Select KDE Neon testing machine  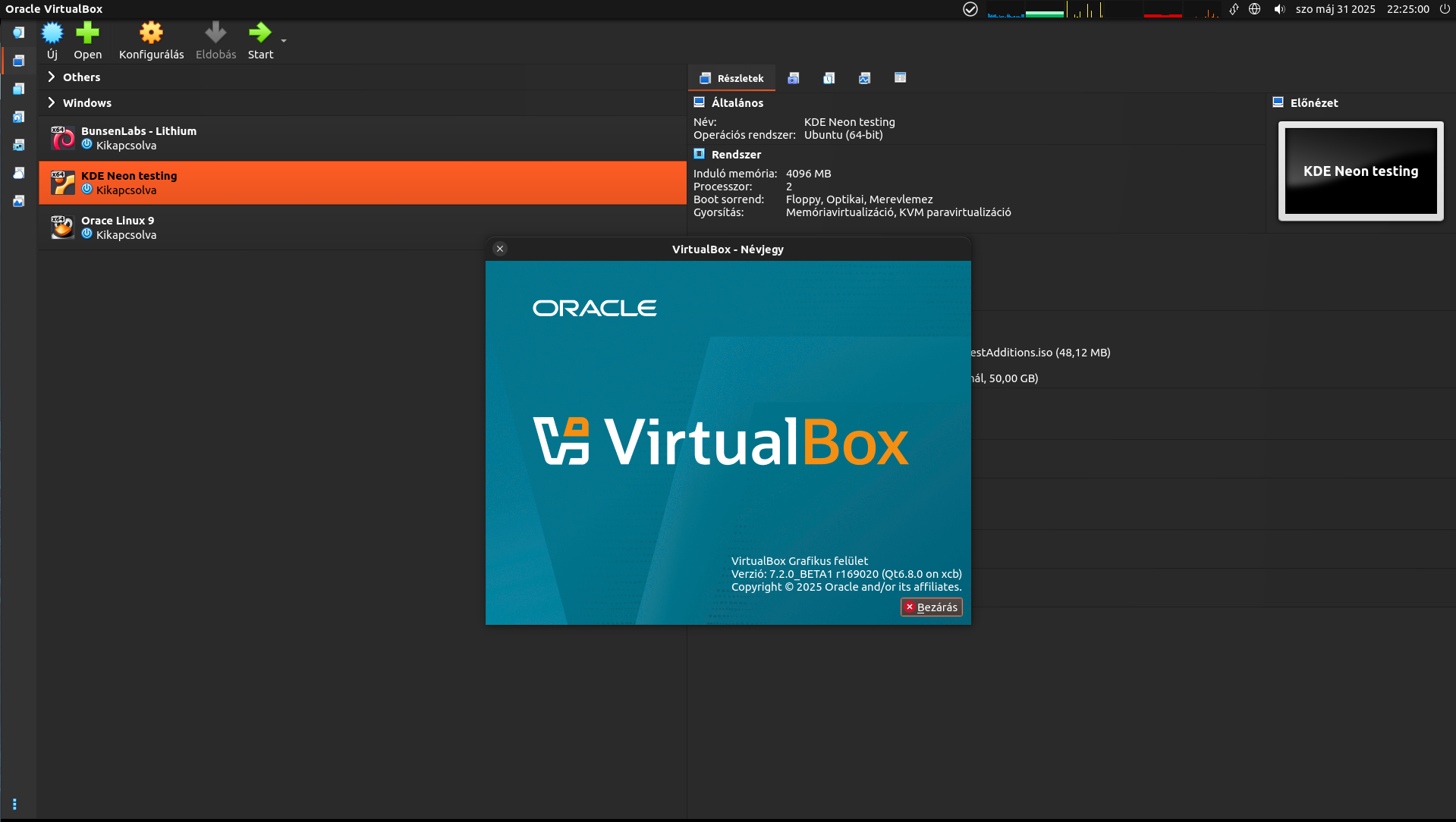(x=363, y=183)
